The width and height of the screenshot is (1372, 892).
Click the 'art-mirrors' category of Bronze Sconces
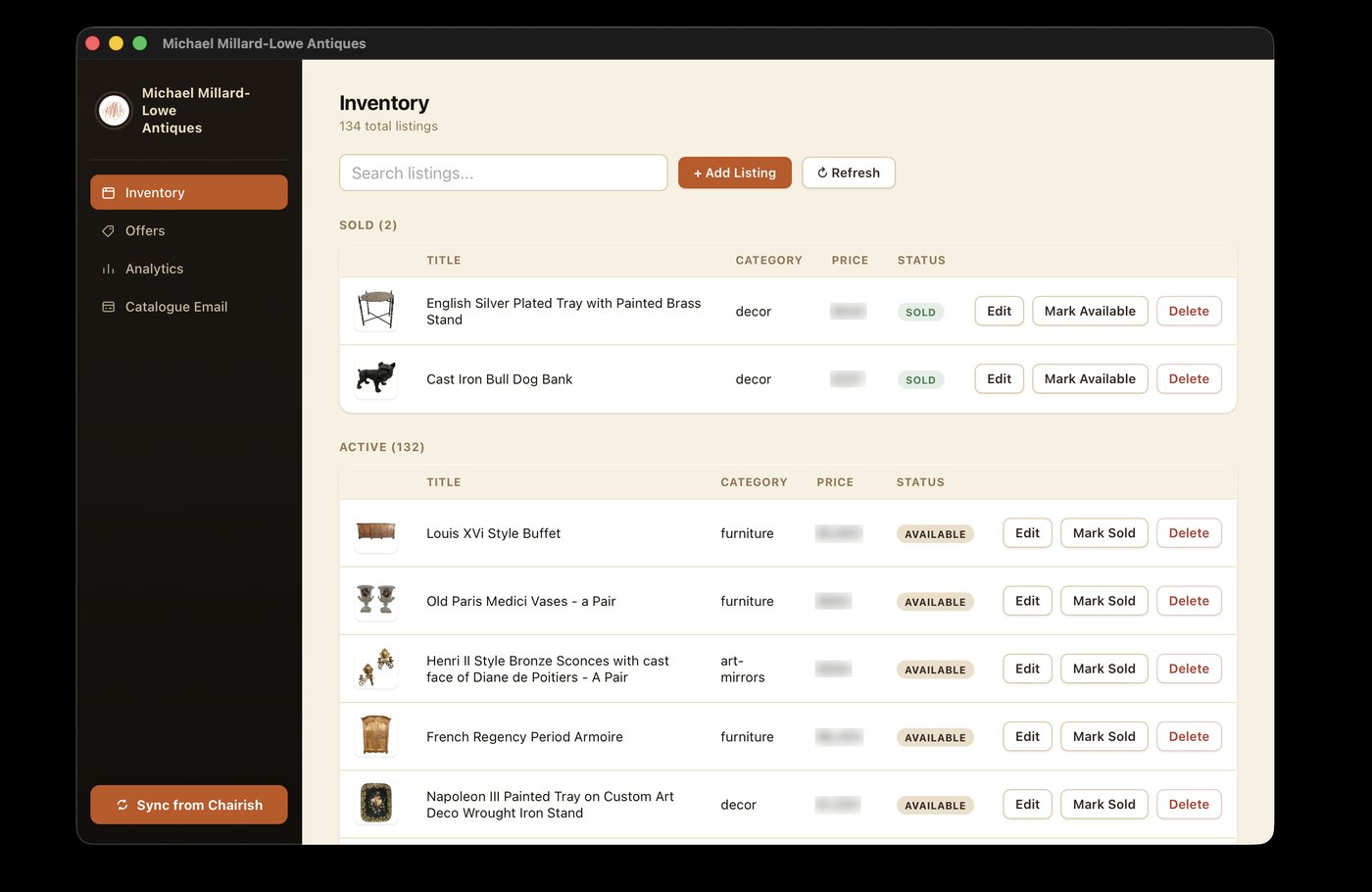(x=742, y=669)
